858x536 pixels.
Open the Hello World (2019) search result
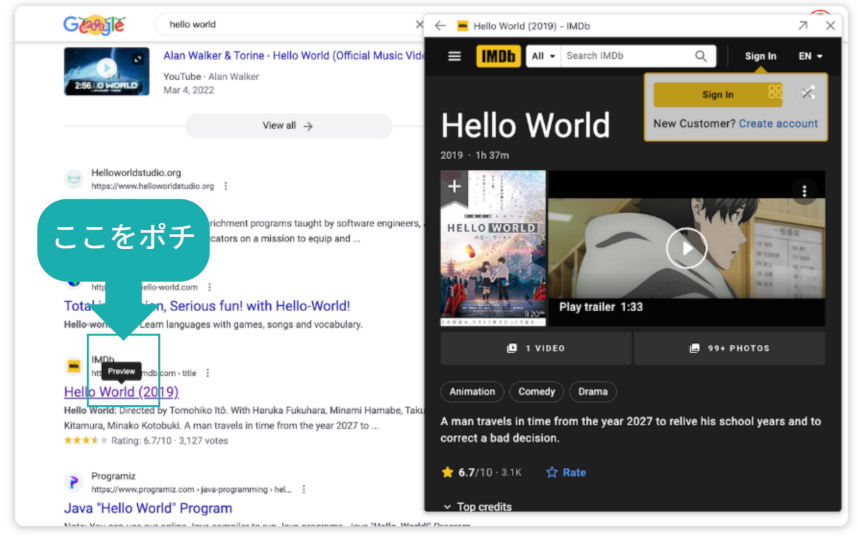click(x=121, y=392)
